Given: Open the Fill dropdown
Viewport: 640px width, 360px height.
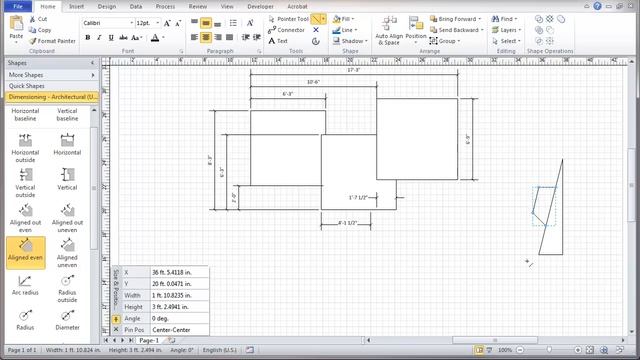Looking at the screenshot, I should point(343,19).
